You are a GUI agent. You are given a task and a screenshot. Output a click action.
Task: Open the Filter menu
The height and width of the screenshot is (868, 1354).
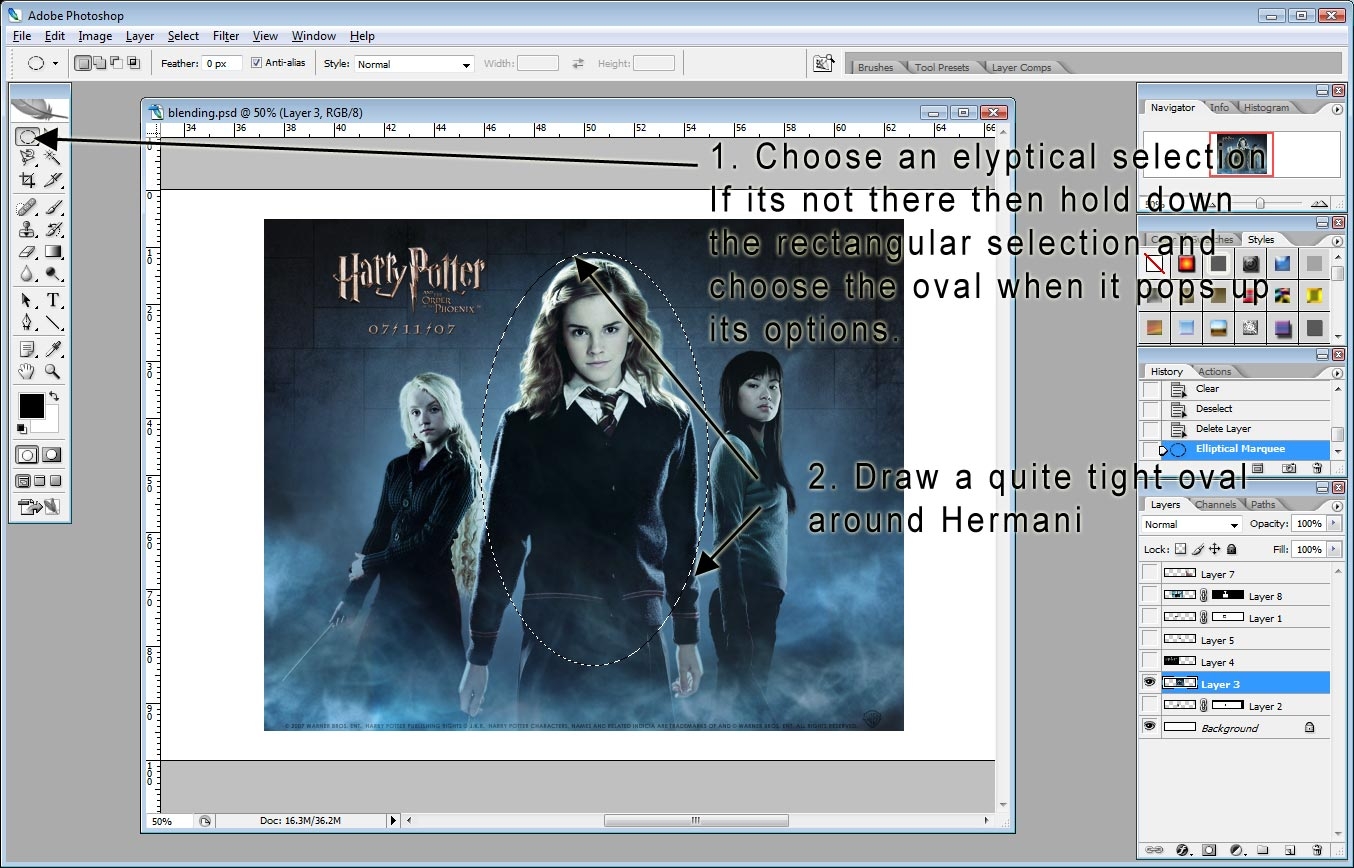pos(226,36)
